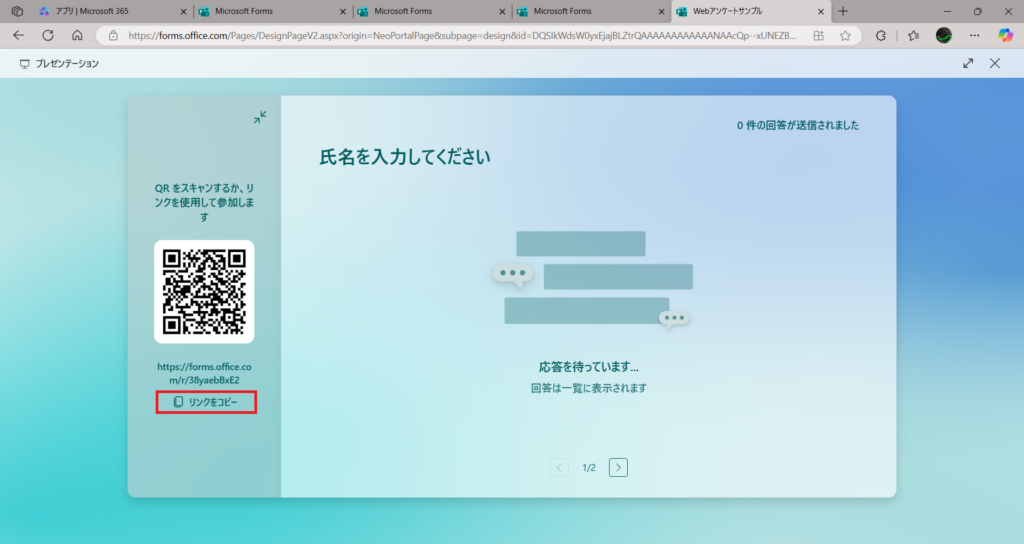Image resolution: width=1024 pixels, height=544 pixels.
Task: Close the Webアンケートサンプル tab
Action: tap(821, 11)
